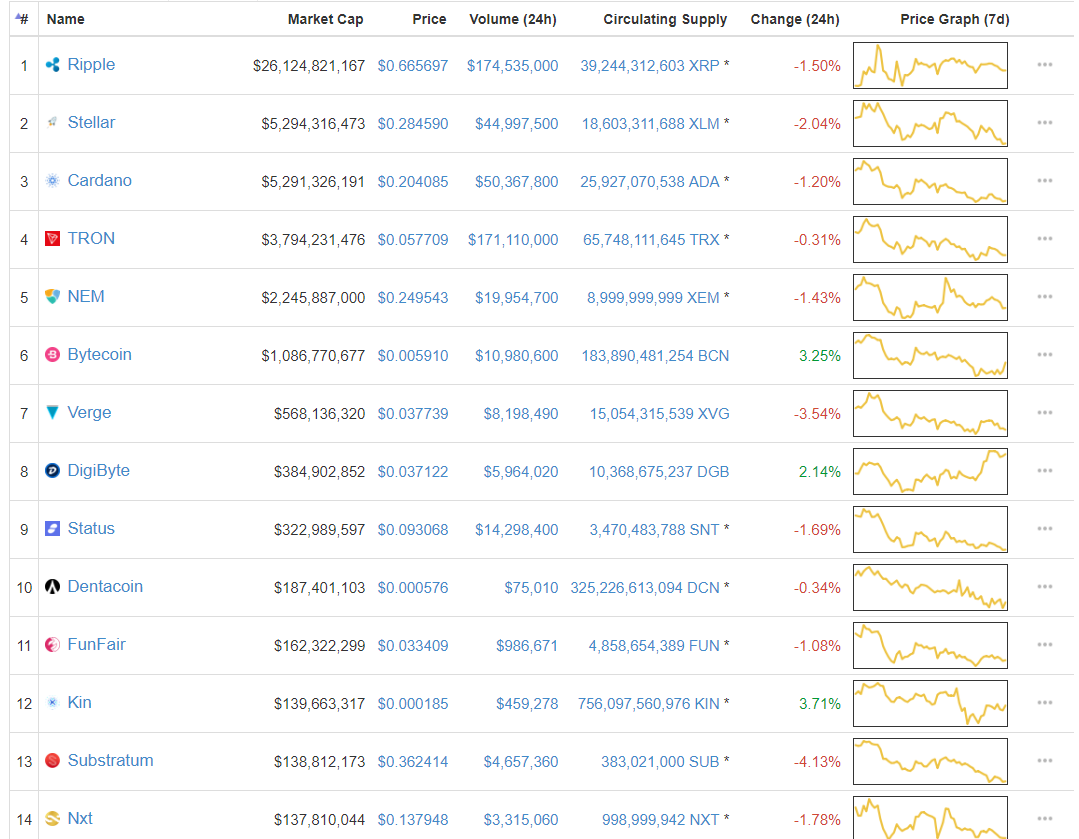Image resolution: width=1079 pixels, height=839 pixels.
Task: Click the Stellar rocket logo icon
Action: coord(52,123)
